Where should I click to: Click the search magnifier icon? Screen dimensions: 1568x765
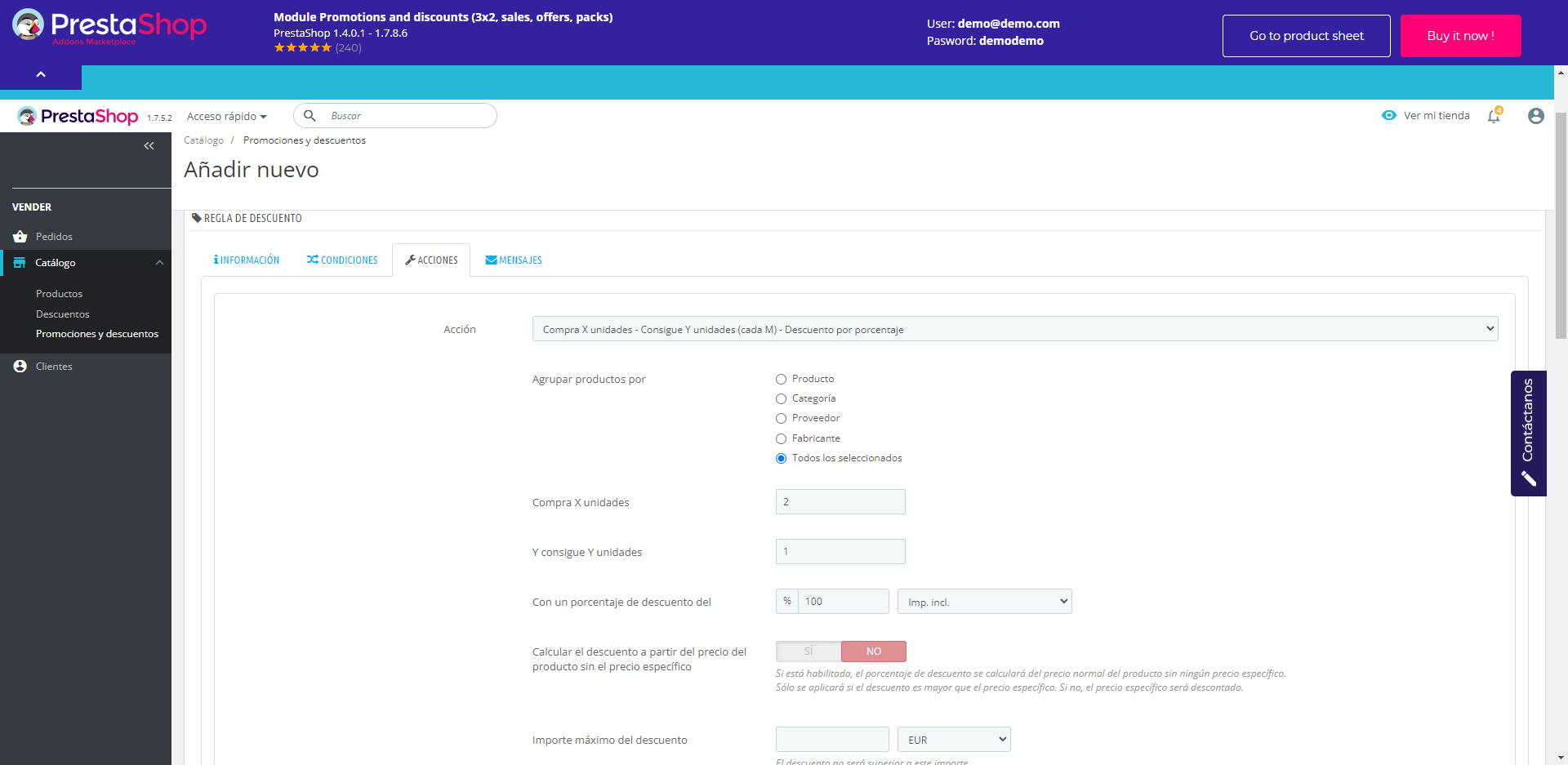click(310, 116)
